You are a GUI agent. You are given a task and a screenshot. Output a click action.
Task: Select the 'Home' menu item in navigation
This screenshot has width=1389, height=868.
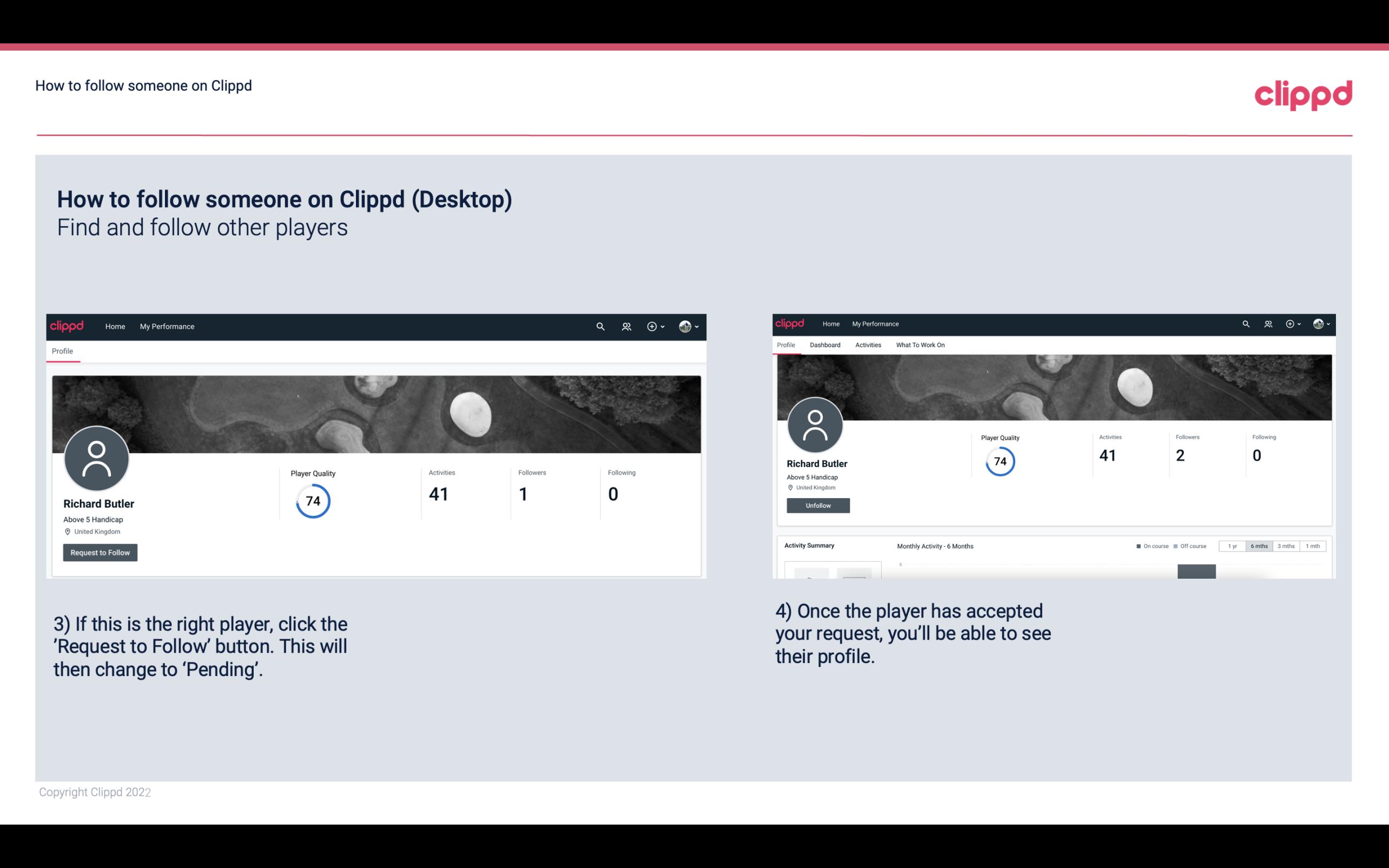115,325
